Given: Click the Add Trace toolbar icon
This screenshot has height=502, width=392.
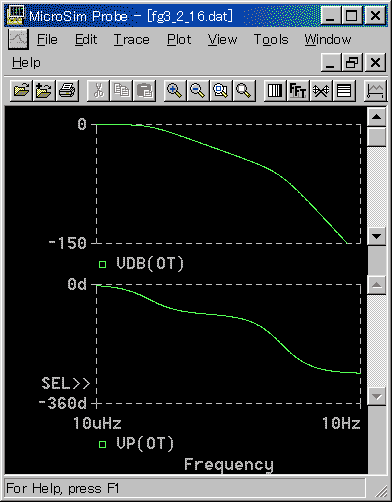Looking at the screenshot, I should tap(375, 90).
